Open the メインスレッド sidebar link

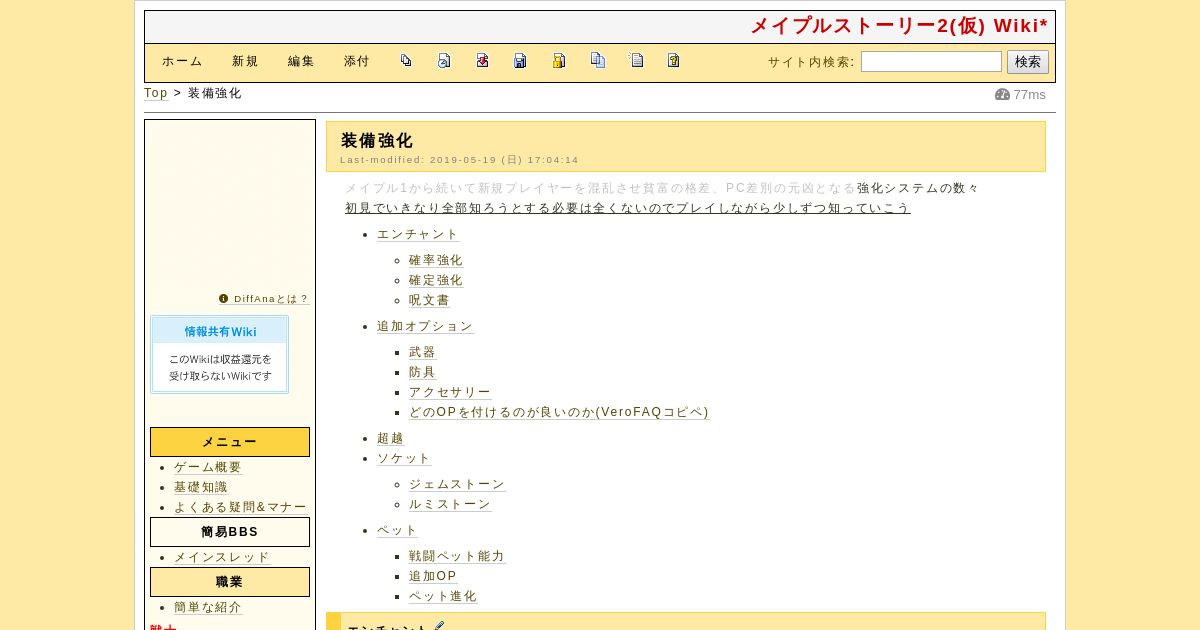click(222, 557)
